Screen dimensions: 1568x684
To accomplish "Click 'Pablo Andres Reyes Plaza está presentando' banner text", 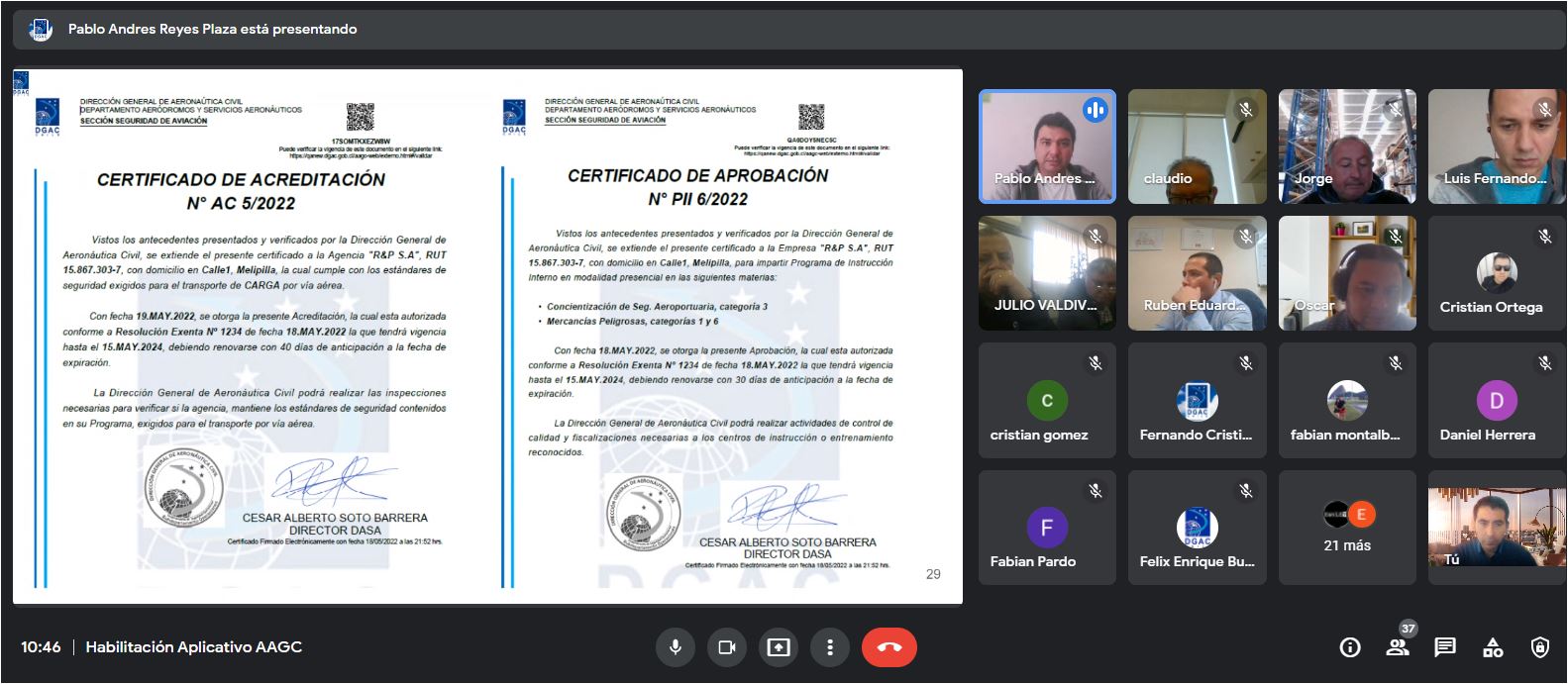I will click(213, 30).
